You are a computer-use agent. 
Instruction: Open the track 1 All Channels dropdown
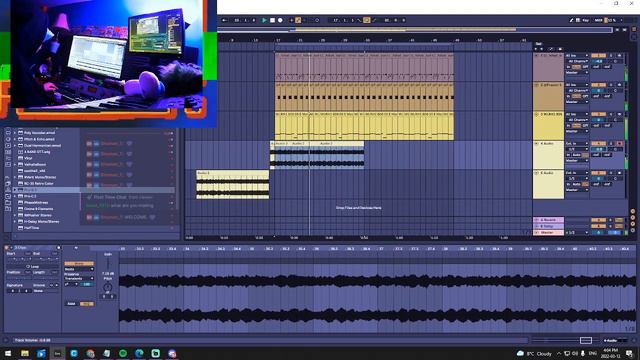pyautogui.click(x=577, y=61)
